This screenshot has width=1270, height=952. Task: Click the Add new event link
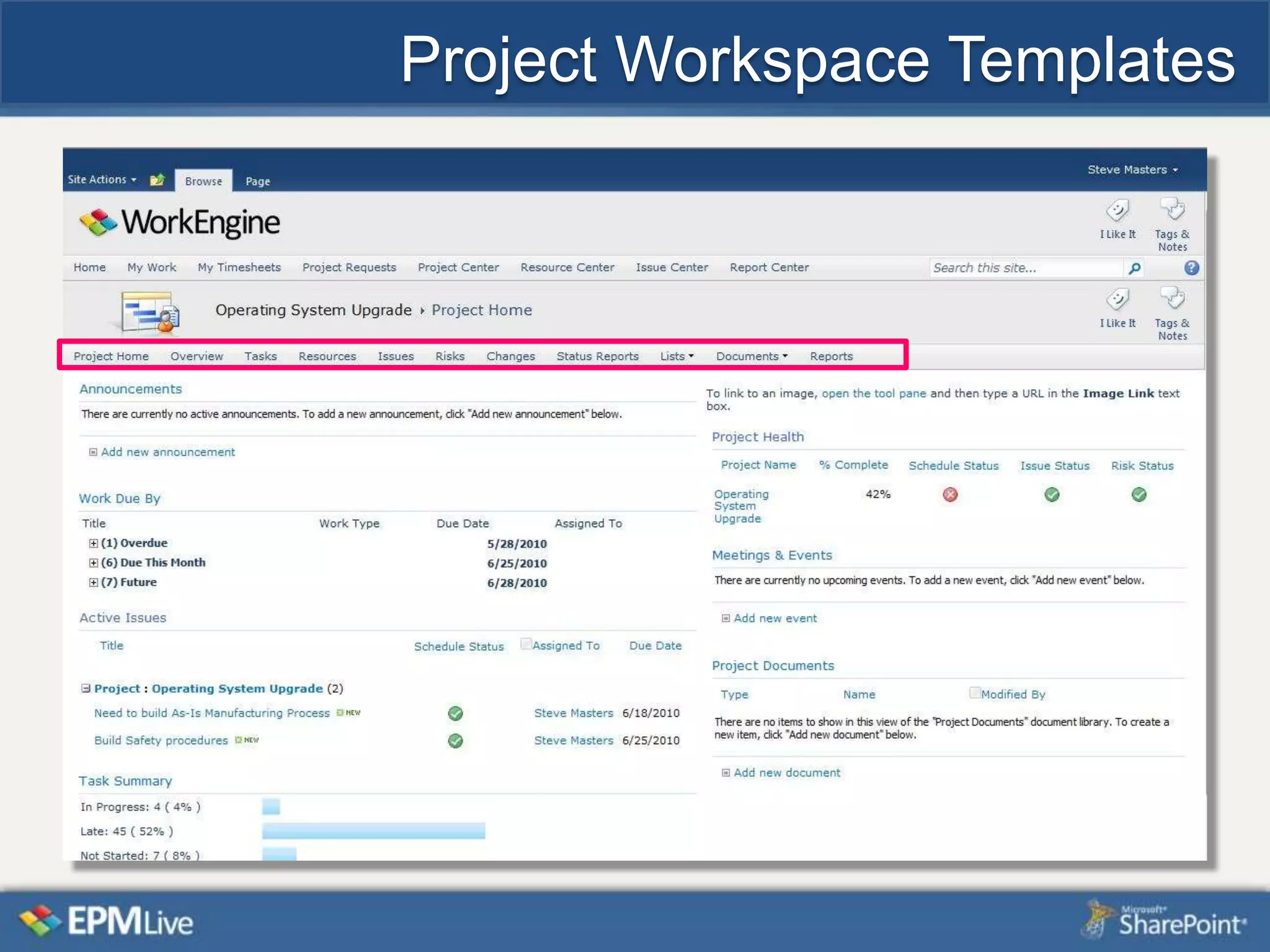click(775, 619)
